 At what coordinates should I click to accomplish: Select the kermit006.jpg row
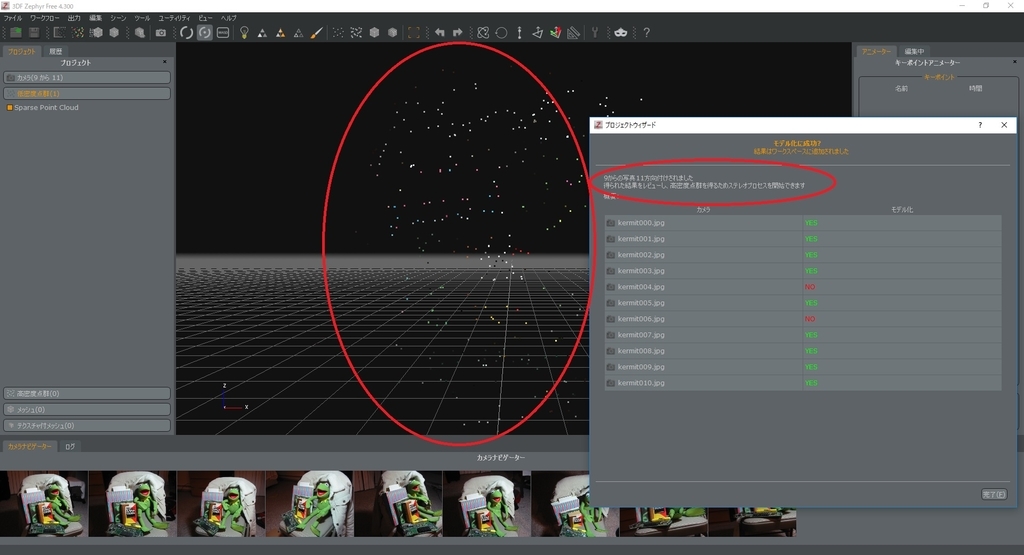(x=803, y=319)
